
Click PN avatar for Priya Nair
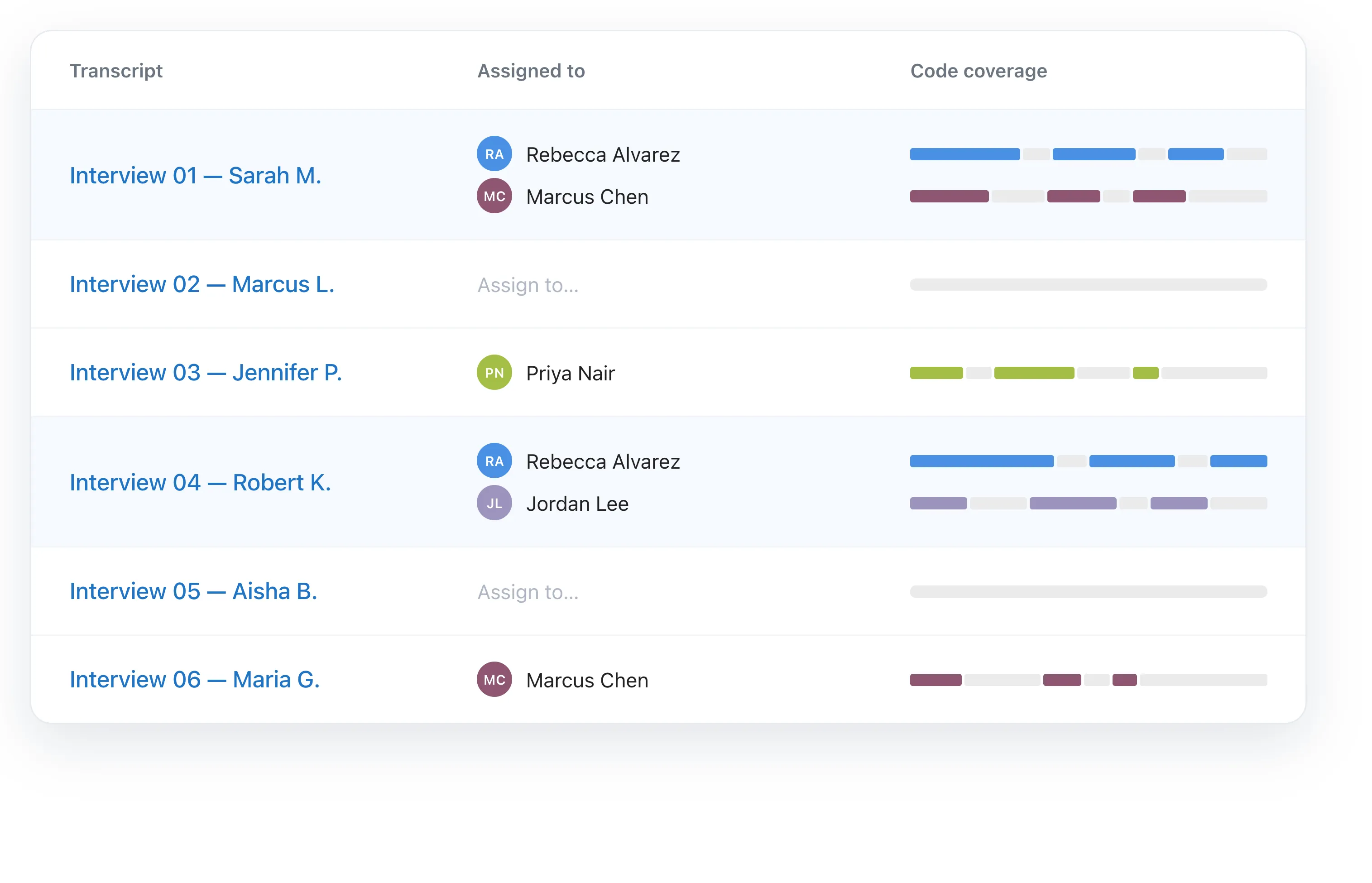(494, 373)
